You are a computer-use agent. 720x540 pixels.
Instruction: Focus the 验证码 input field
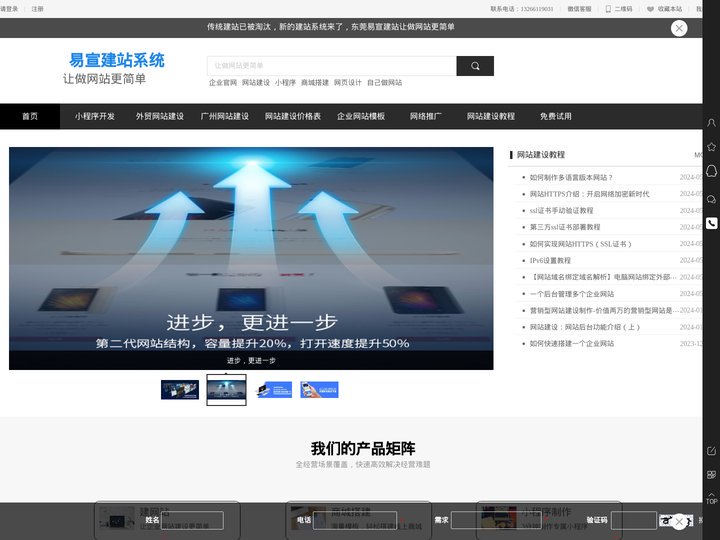(633, 520)
